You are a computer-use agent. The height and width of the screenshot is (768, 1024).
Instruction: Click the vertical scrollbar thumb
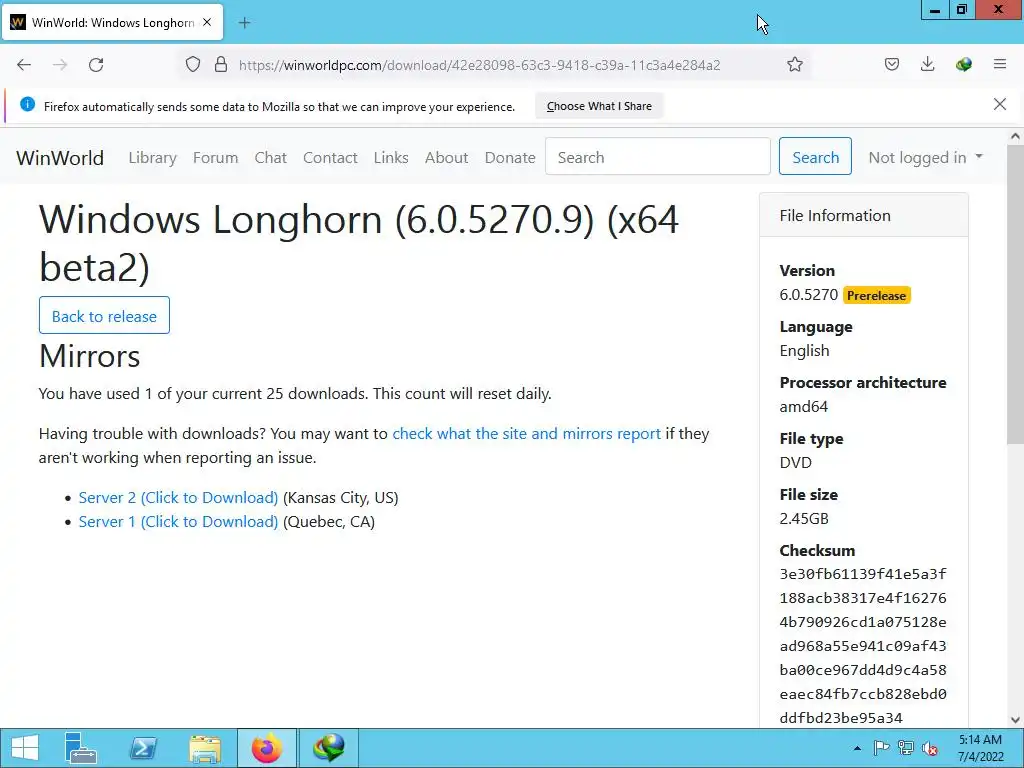[1015, 295]
